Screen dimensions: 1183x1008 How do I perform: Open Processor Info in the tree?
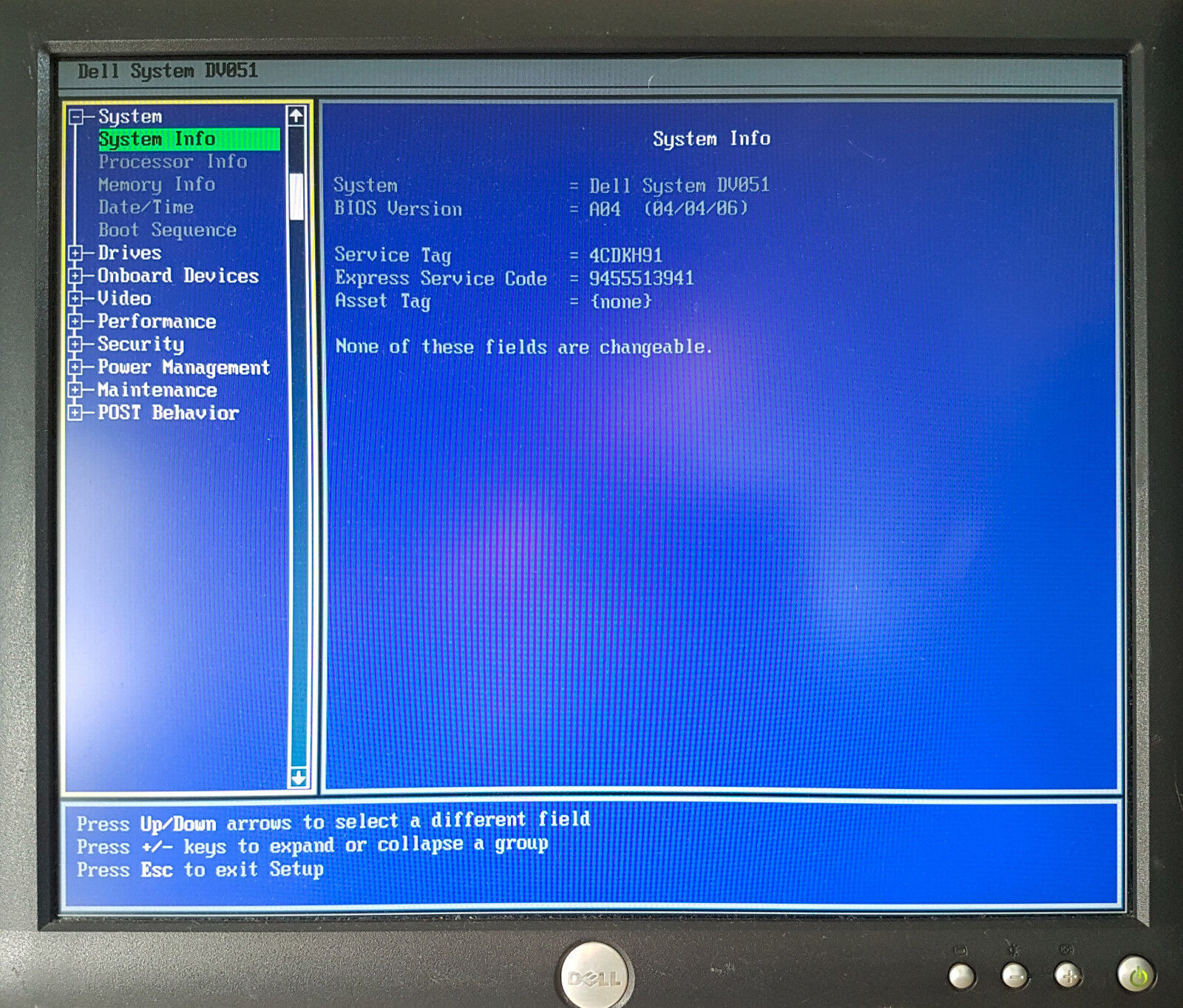pos(173,162)
